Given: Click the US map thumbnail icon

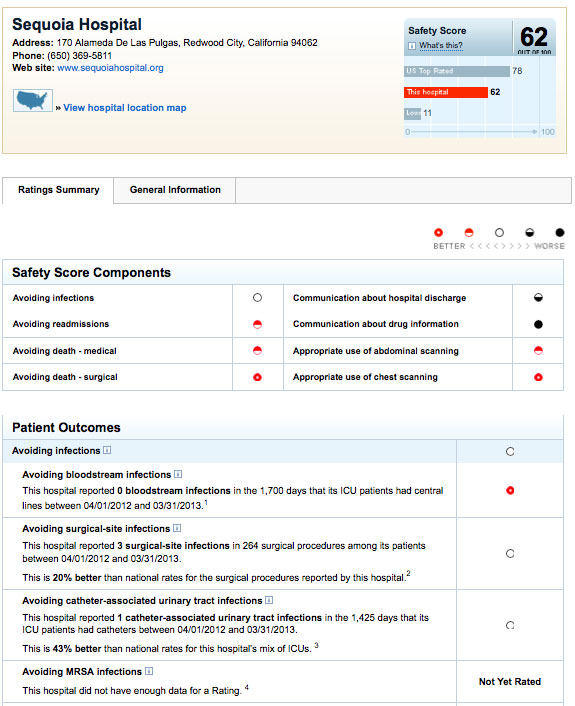Looking at the screenshot, I should (32, 100).
